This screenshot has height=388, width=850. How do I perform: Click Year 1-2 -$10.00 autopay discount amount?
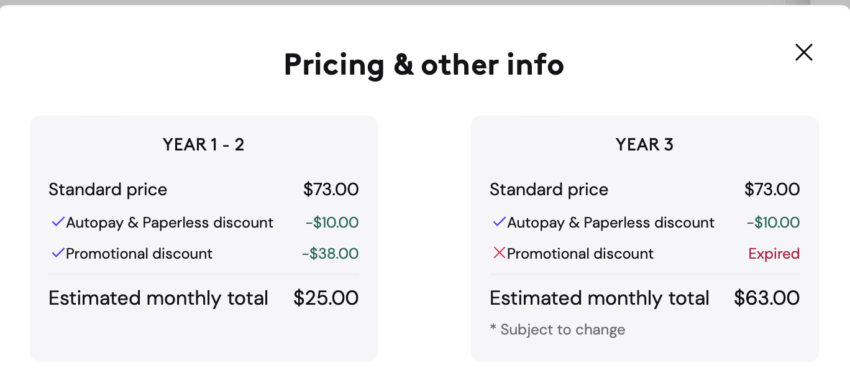coord(332,223)
